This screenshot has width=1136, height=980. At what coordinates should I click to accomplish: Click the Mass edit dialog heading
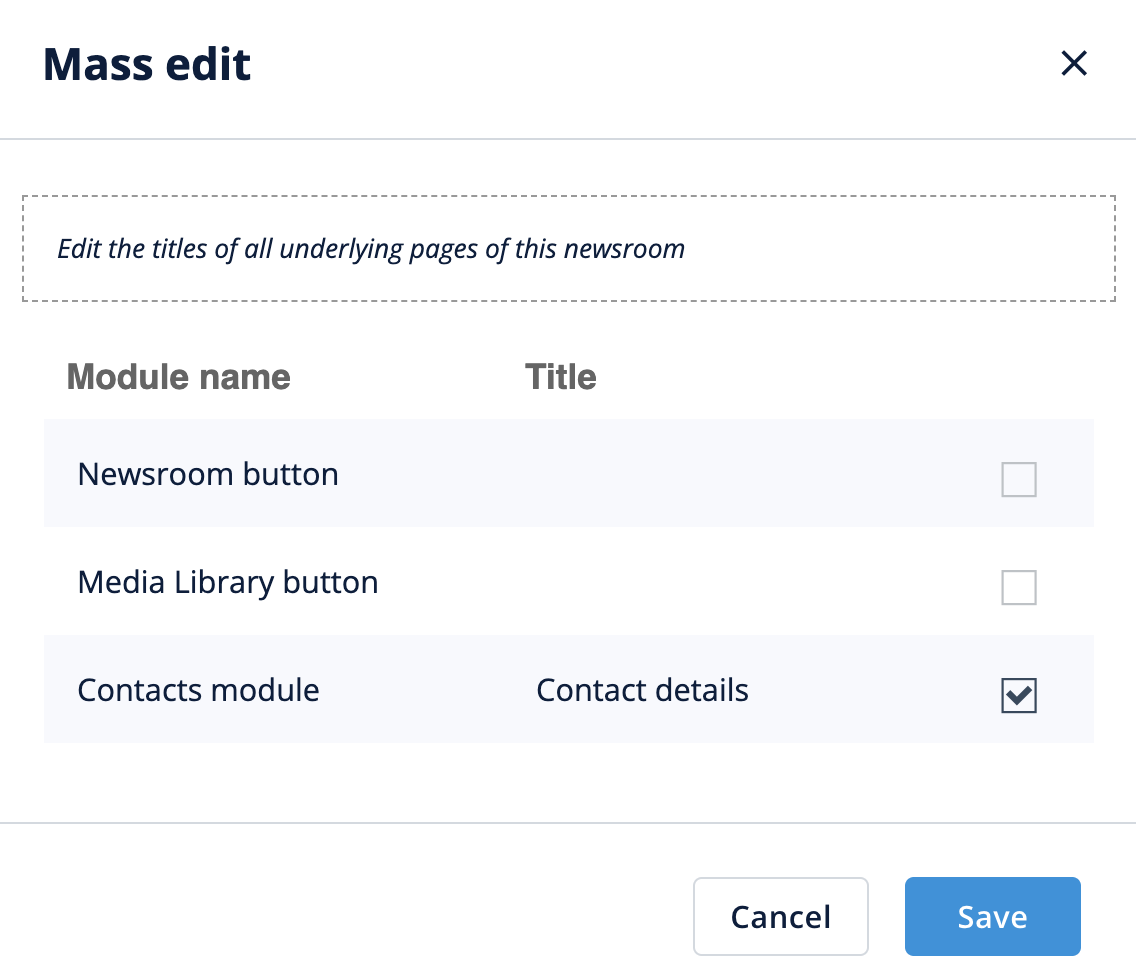[x=147, y=65]
